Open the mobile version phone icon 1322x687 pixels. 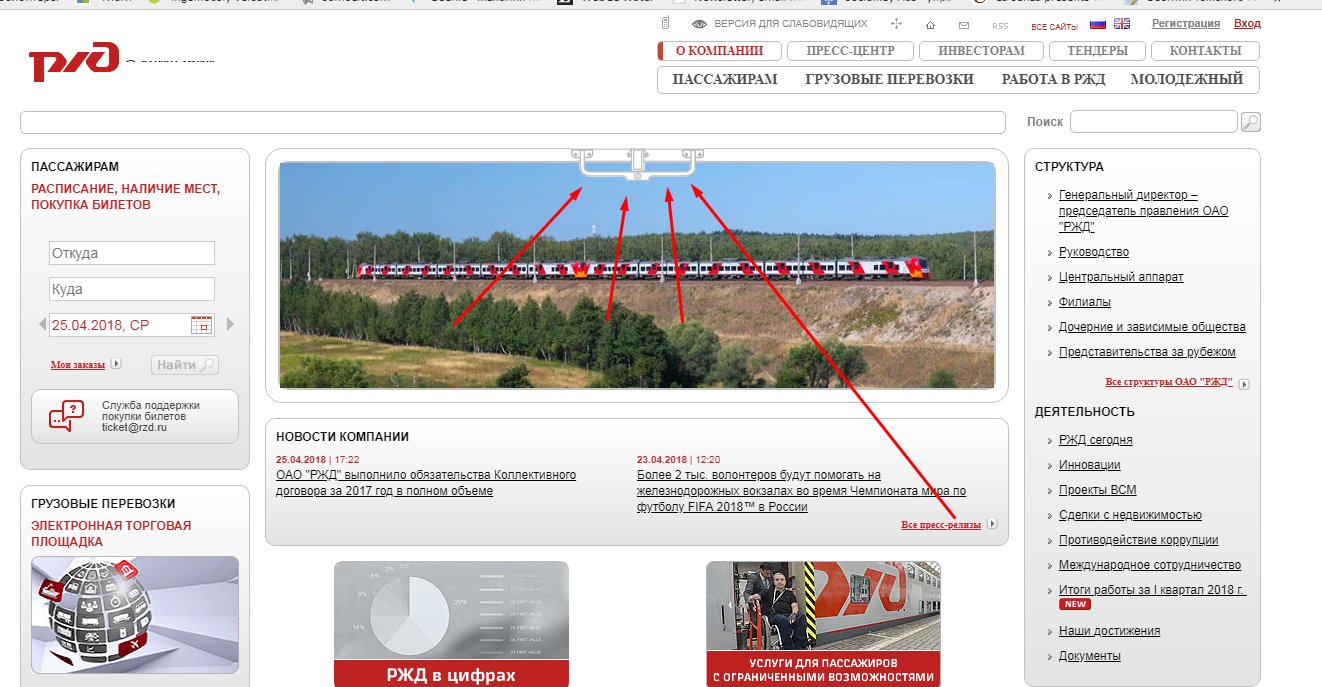coord(667,23)
